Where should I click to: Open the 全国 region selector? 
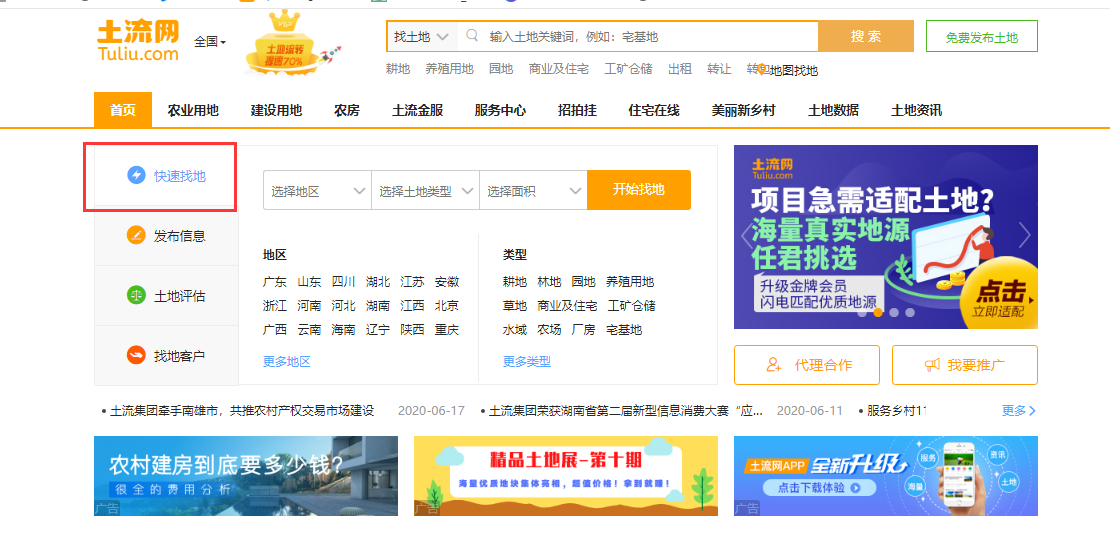pos(210,42)
